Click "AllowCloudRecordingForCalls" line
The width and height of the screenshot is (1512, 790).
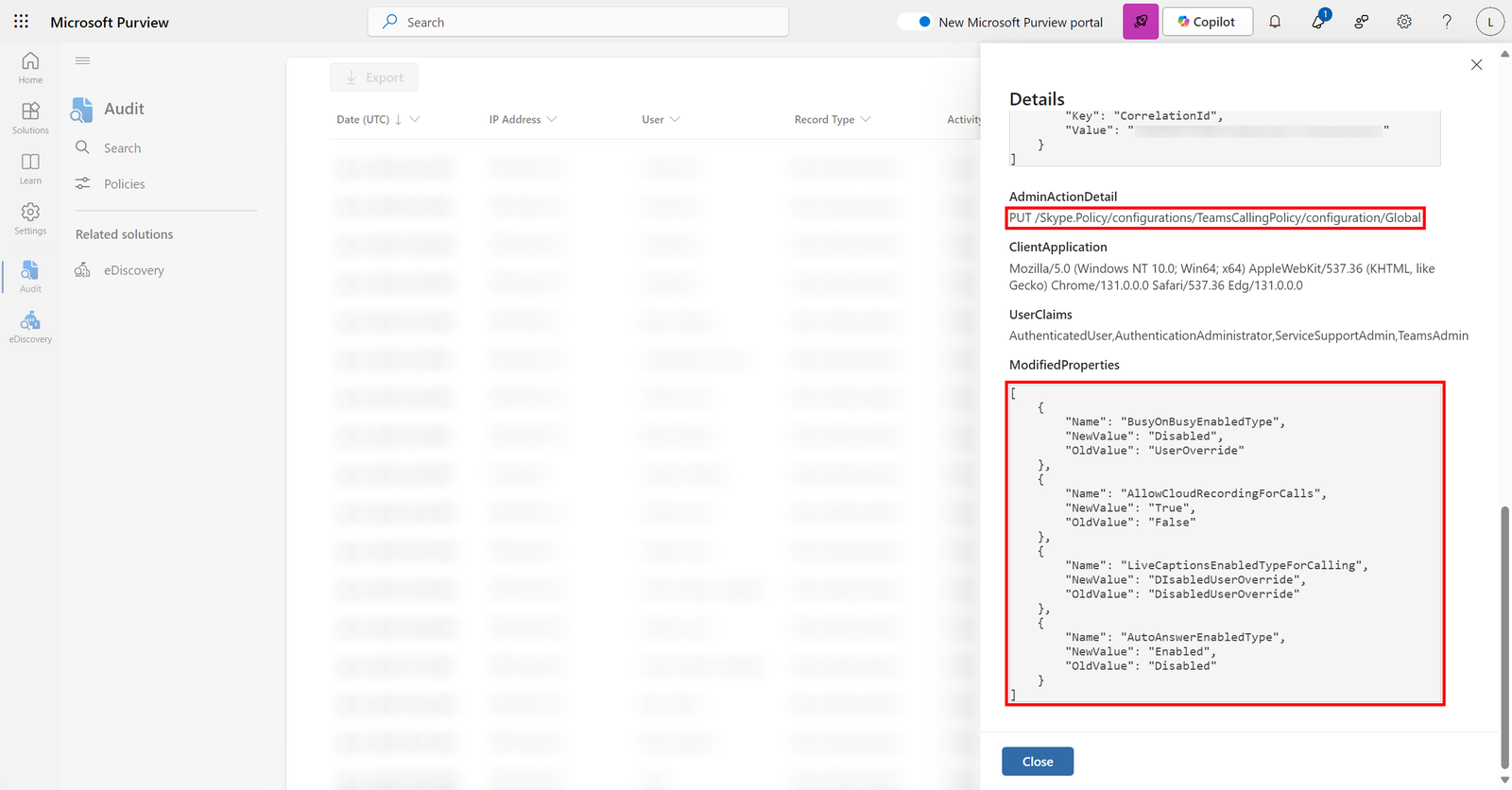(x=1195, y=494)
